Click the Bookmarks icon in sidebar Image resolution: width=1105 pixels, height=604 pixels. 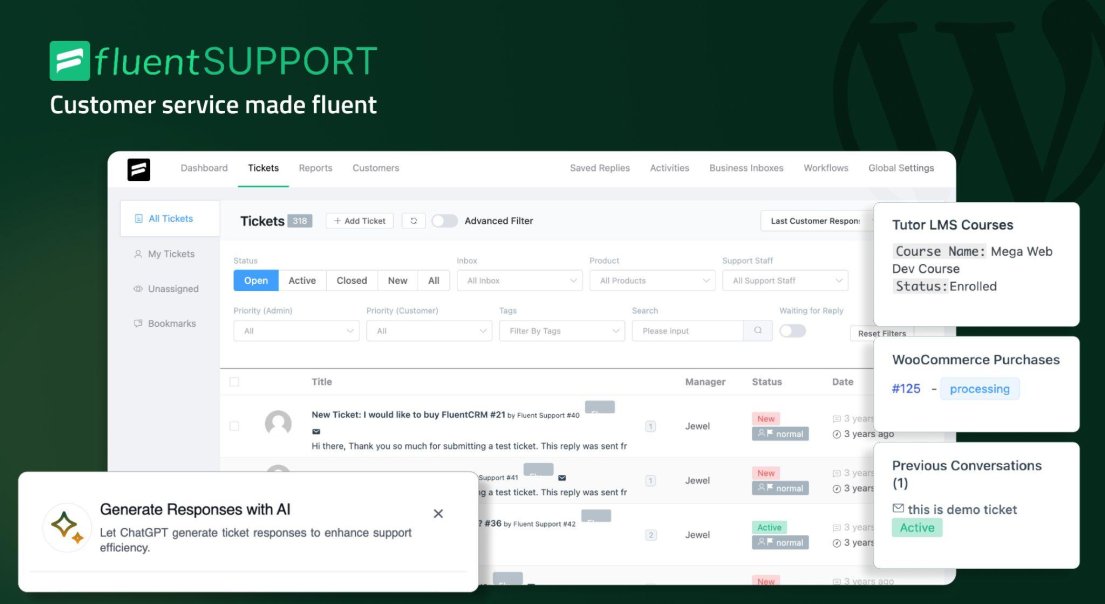coord(138,323)
